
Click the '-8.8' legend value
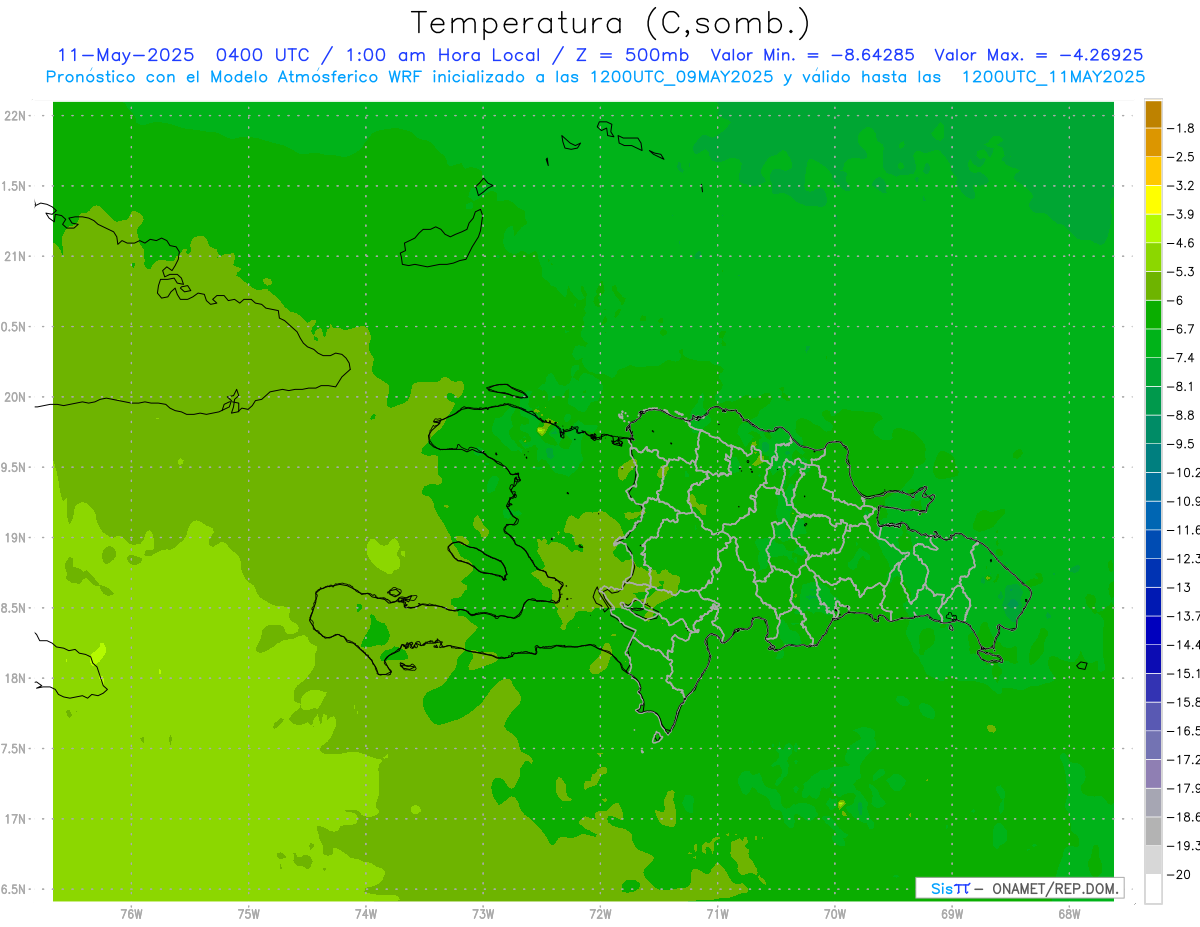pyautogui.click(x=1181, y=415)
